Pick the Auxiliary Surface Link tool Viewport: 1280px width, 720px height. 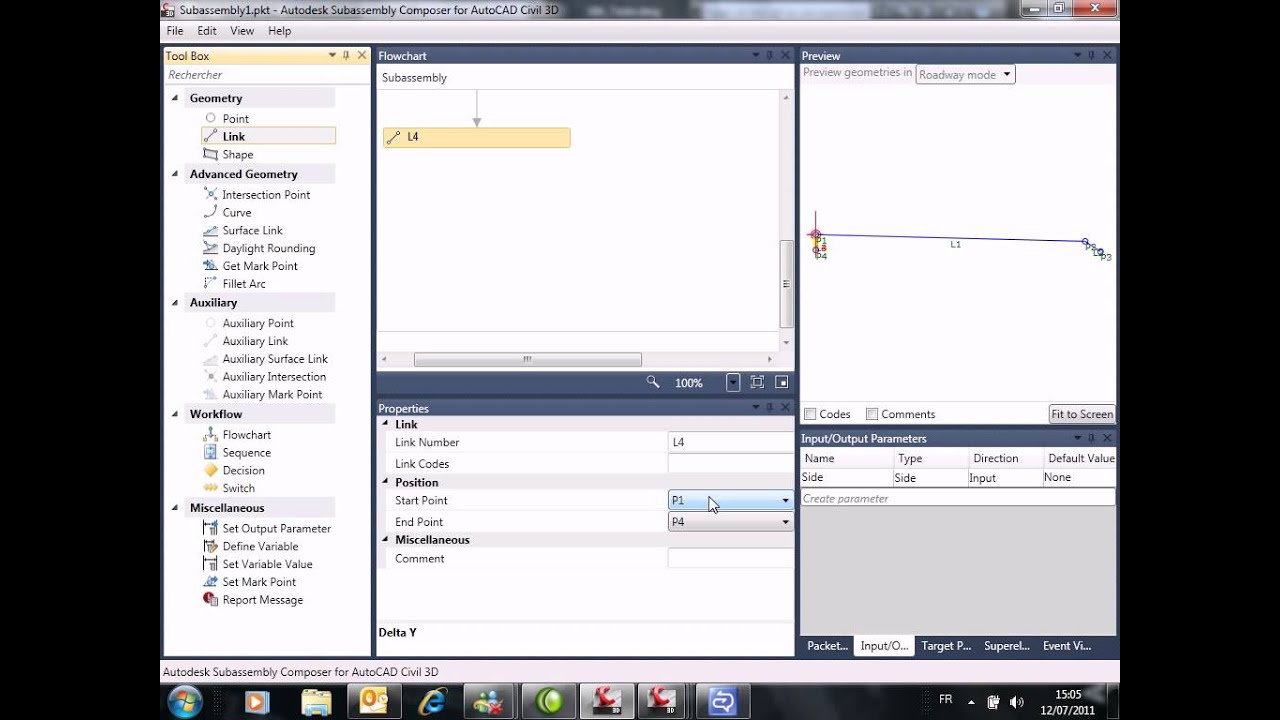[x=275, y=359]
